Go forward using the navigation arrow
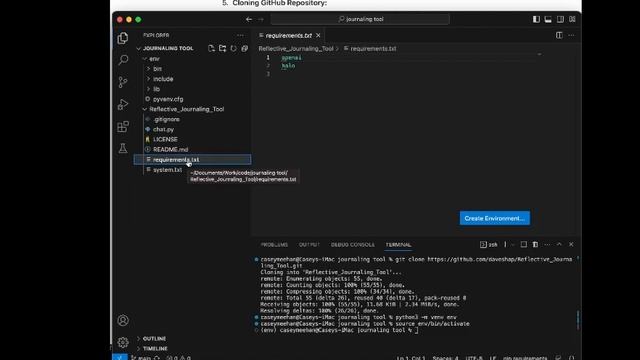The width and height of the screenshot is (640, 360). click(261, 19)
